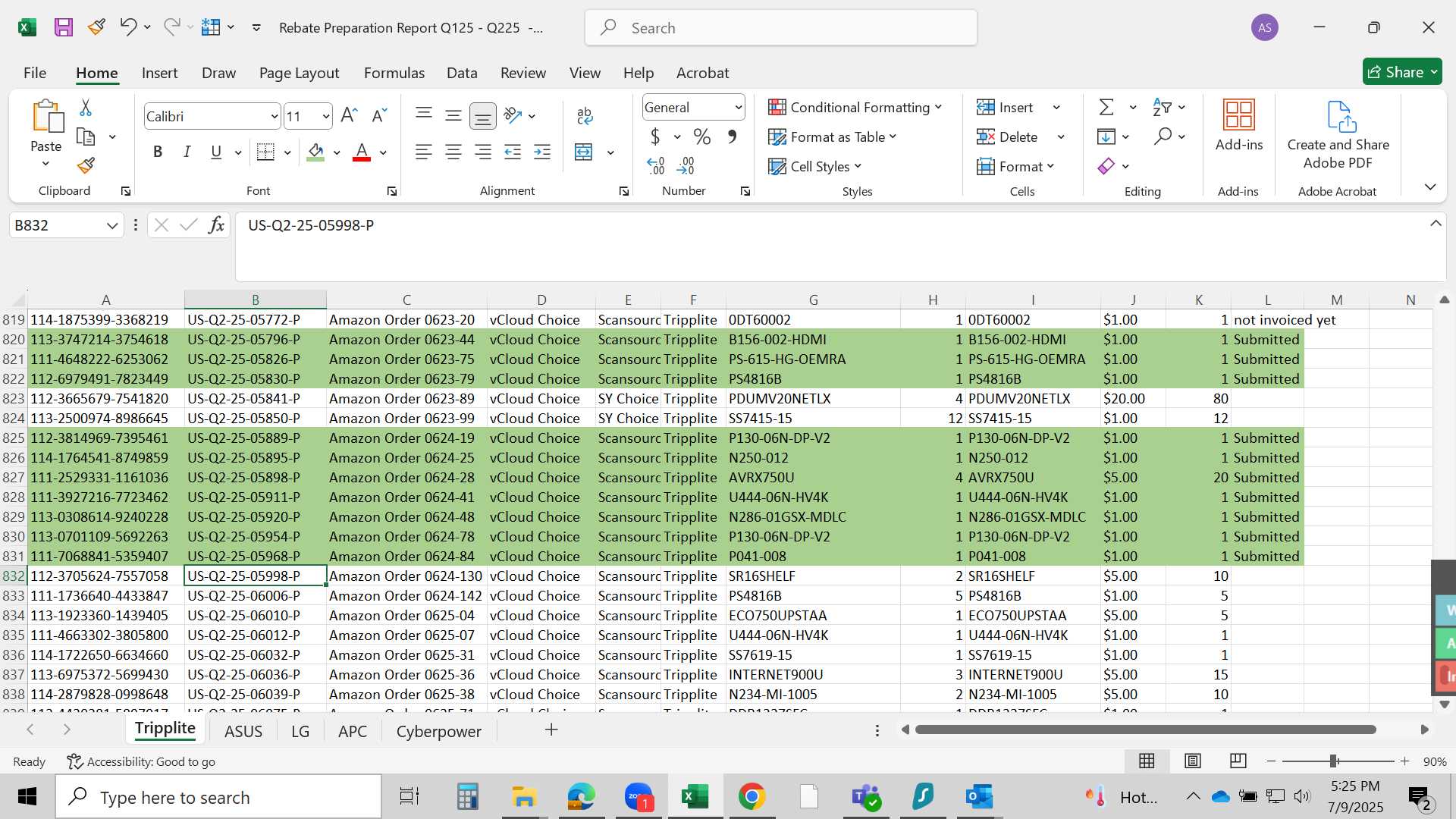Save the workbook with the save icon
This screenshot has height=819, width=1456.
click(64, 28)
